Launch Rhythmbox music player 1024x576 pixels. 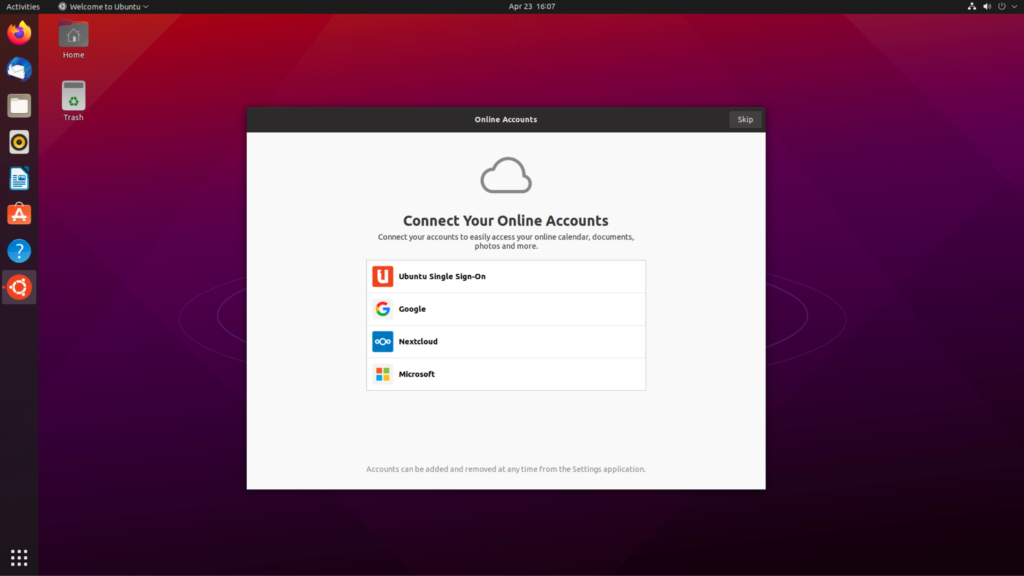(x=19, y=142)
